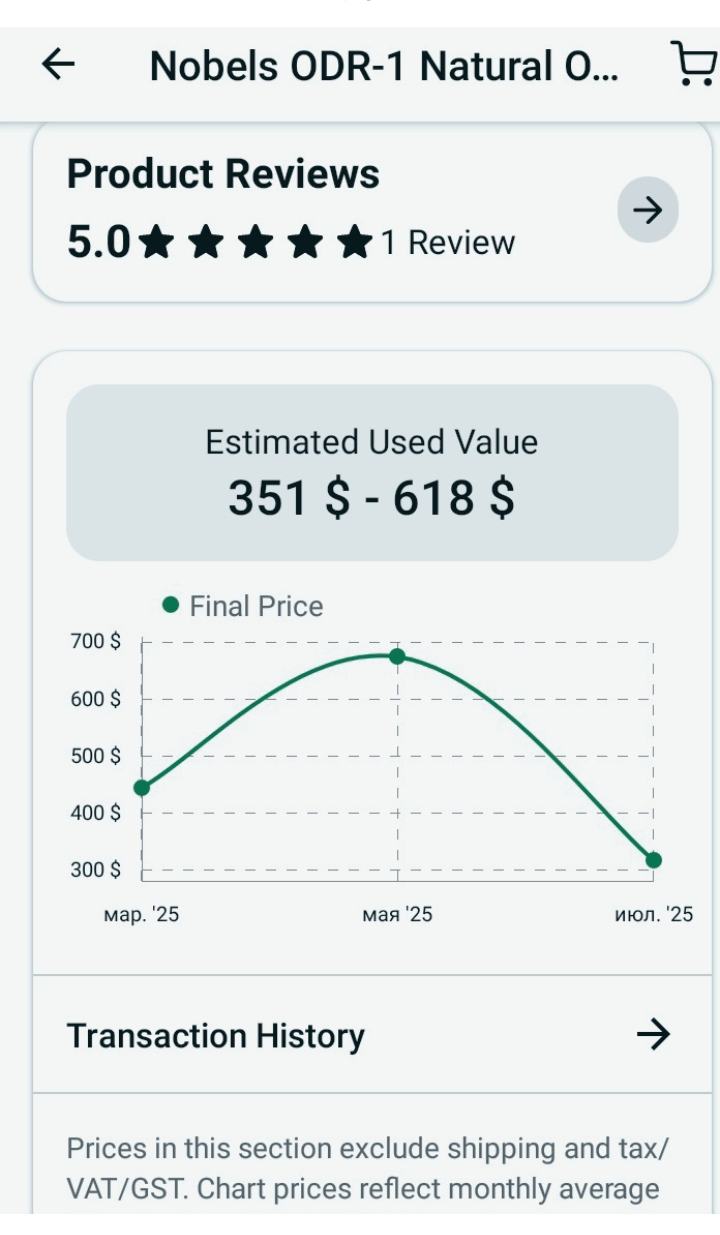
Task: Tap the Estimated Used Value box
Action: pyautogui.click(x=372, y=473)
